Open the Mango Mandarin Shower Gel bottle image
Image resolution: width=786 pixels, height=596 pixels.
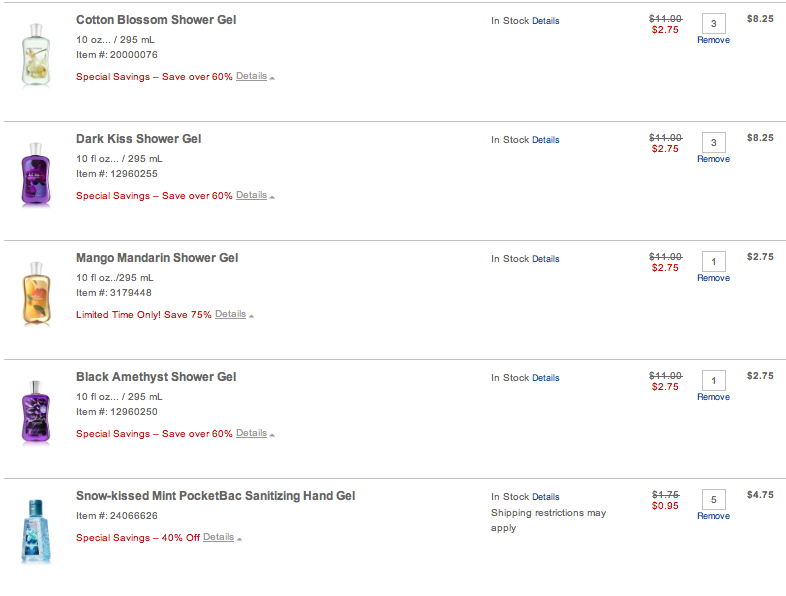[36, 294]
